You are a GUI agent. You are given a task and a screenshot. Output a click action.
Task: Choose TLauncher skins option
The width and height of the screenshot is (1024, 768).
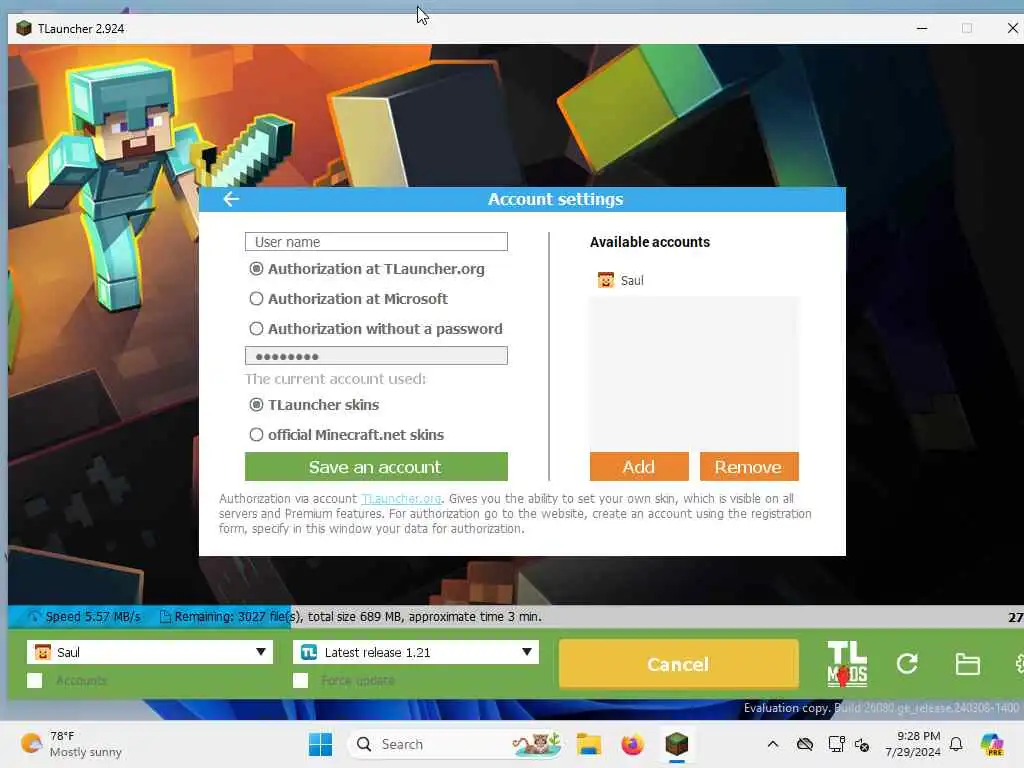257,405
